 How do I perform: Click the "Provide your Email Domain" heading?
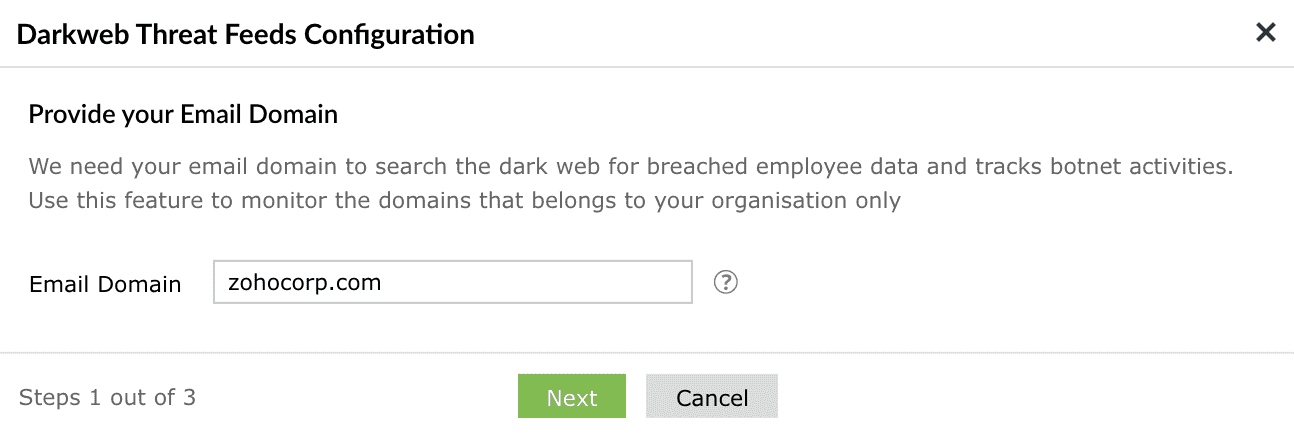(183, 115)
